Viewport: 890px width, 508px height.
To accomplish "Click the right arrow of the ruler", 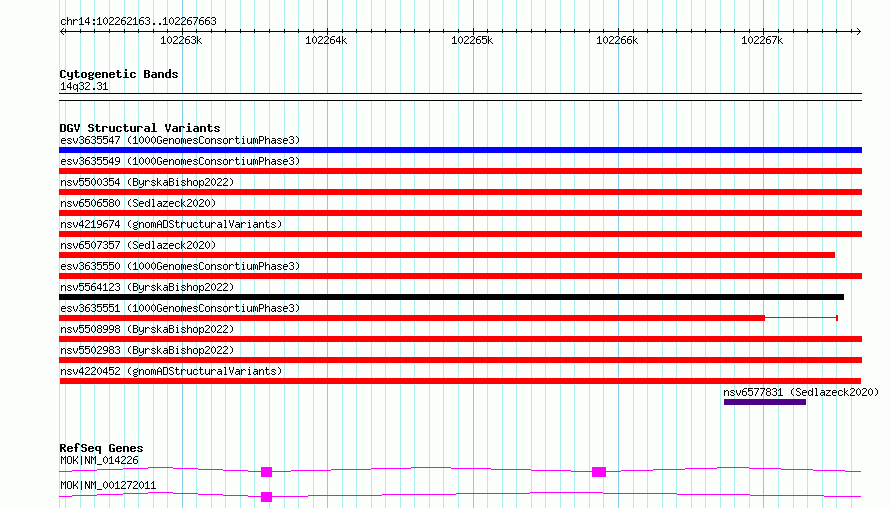I will coord(858,31).
